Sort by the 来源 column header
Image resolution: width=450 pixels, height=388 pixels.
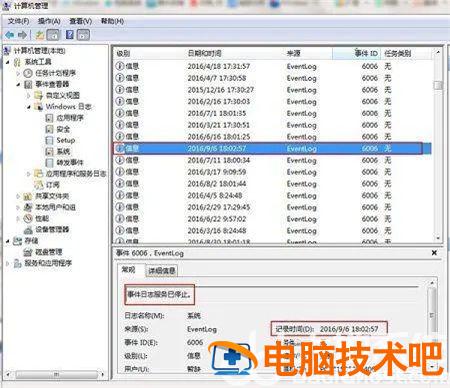pos(294,53)
